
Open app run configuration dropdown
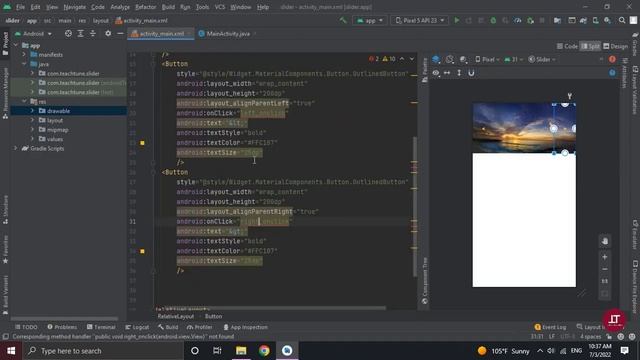tap(370, 20)
